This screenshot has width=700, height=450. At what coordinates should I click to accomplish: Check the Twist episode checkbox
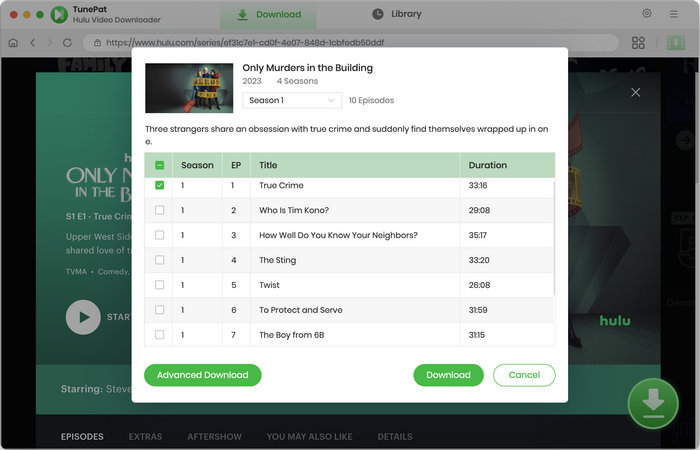[x=159, y=285]
